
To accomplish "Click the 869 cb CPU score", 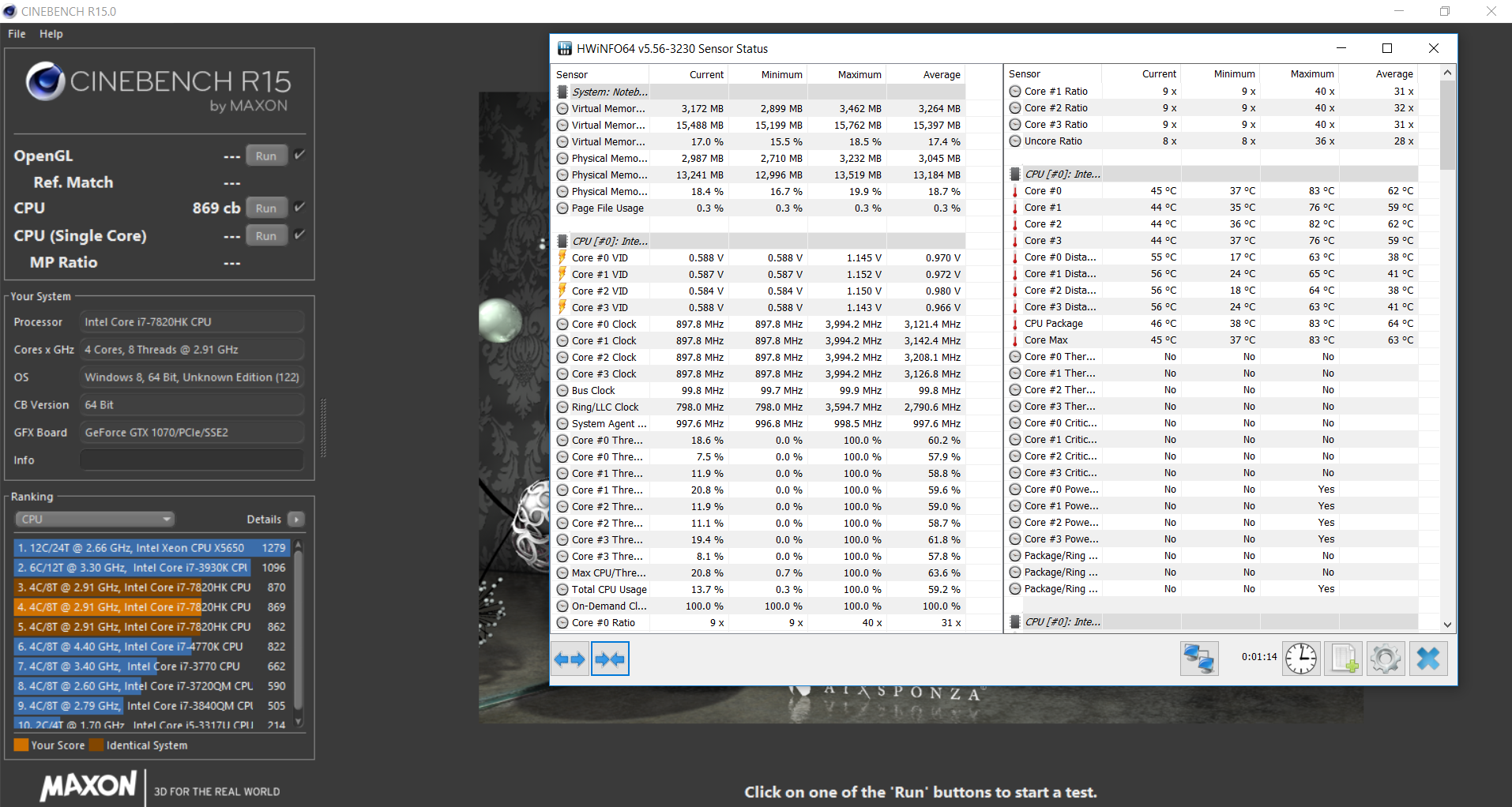I will [216, 208].
